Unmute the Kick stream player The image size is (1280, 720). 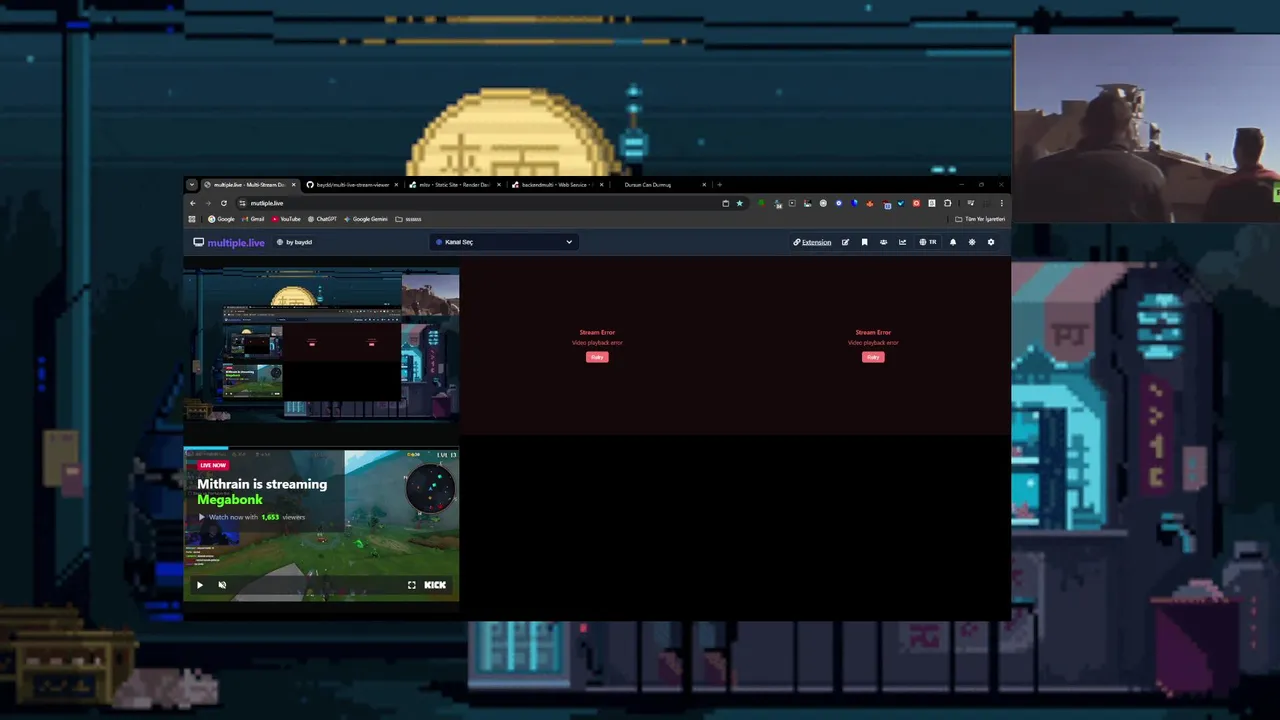pyautogui.click(x=222, y=585)
